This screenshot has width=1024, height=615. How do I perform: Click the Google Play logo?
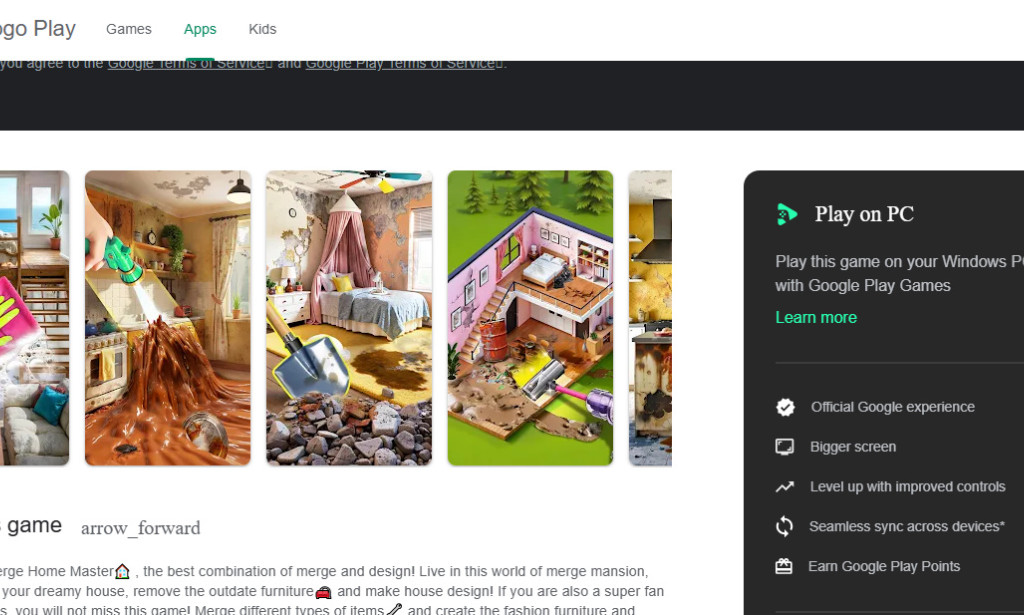point(40,28)
